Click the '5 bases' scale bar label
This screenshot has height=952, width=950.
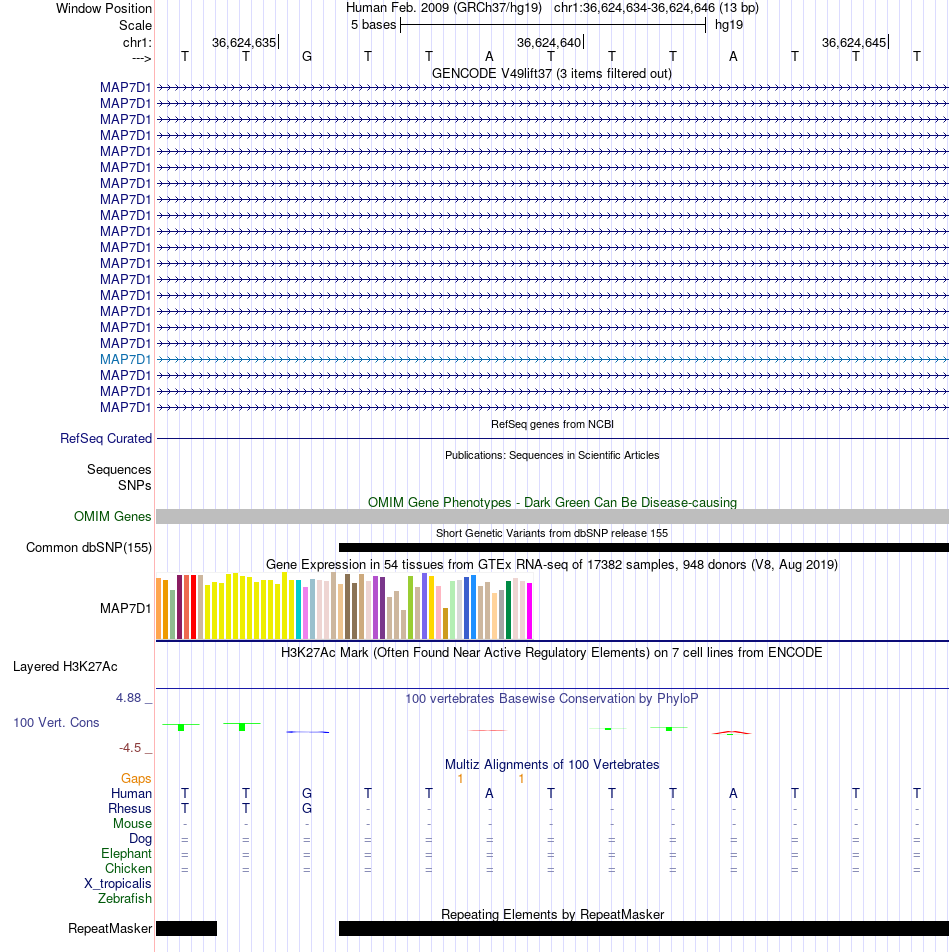373,25
